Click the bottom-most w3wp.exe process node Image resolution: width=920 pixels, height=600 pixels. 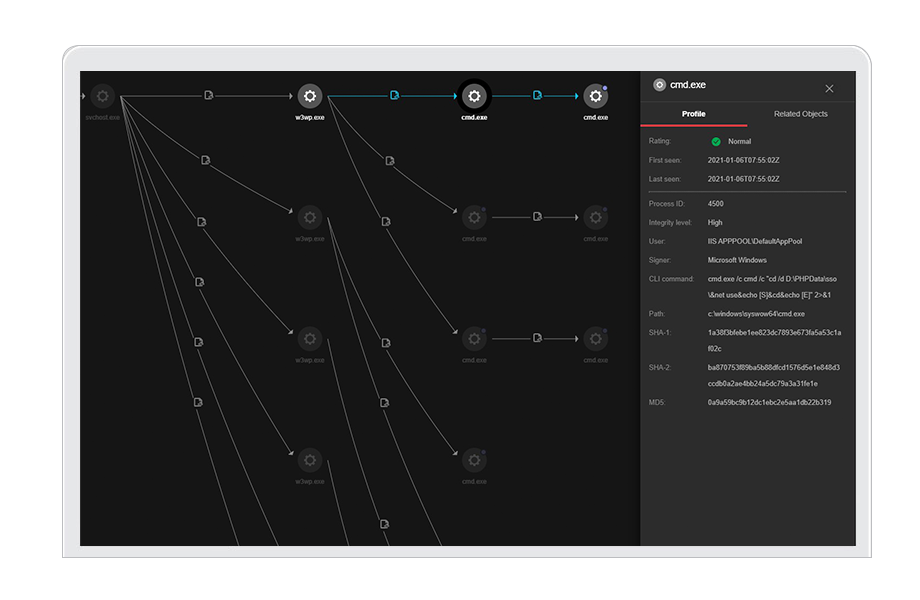(x=309, y=460)
